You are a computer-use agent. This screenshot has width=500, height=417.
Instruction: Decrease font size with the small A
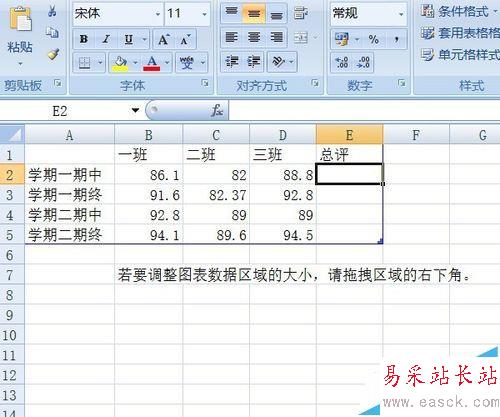(185, 39)
